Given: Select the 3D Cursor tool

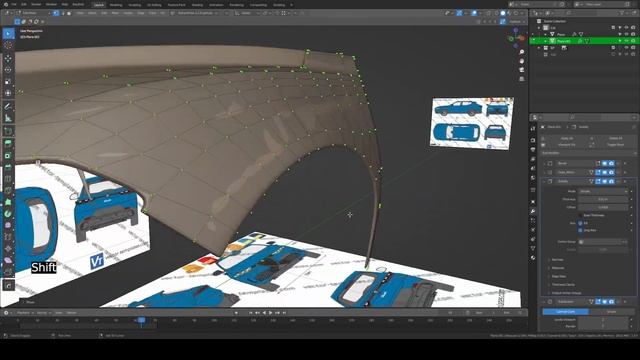Looking at the screenshot, I should point(8,45).
